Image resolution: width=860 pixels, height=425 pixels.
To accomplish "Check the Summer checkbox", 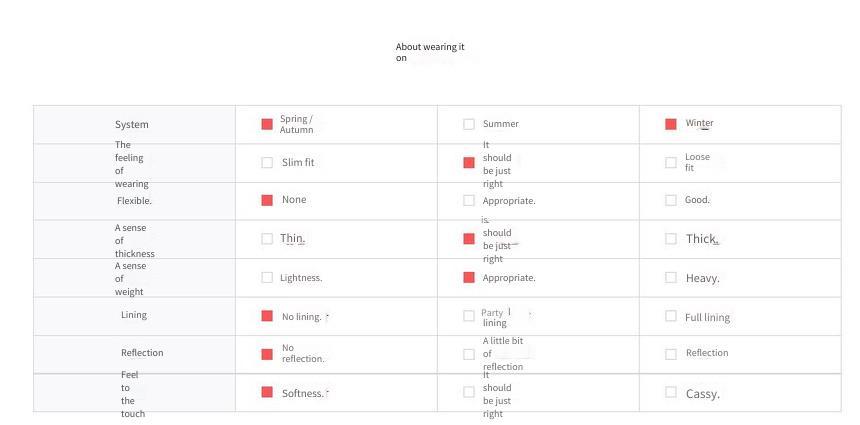I will (x=469, y=124).
